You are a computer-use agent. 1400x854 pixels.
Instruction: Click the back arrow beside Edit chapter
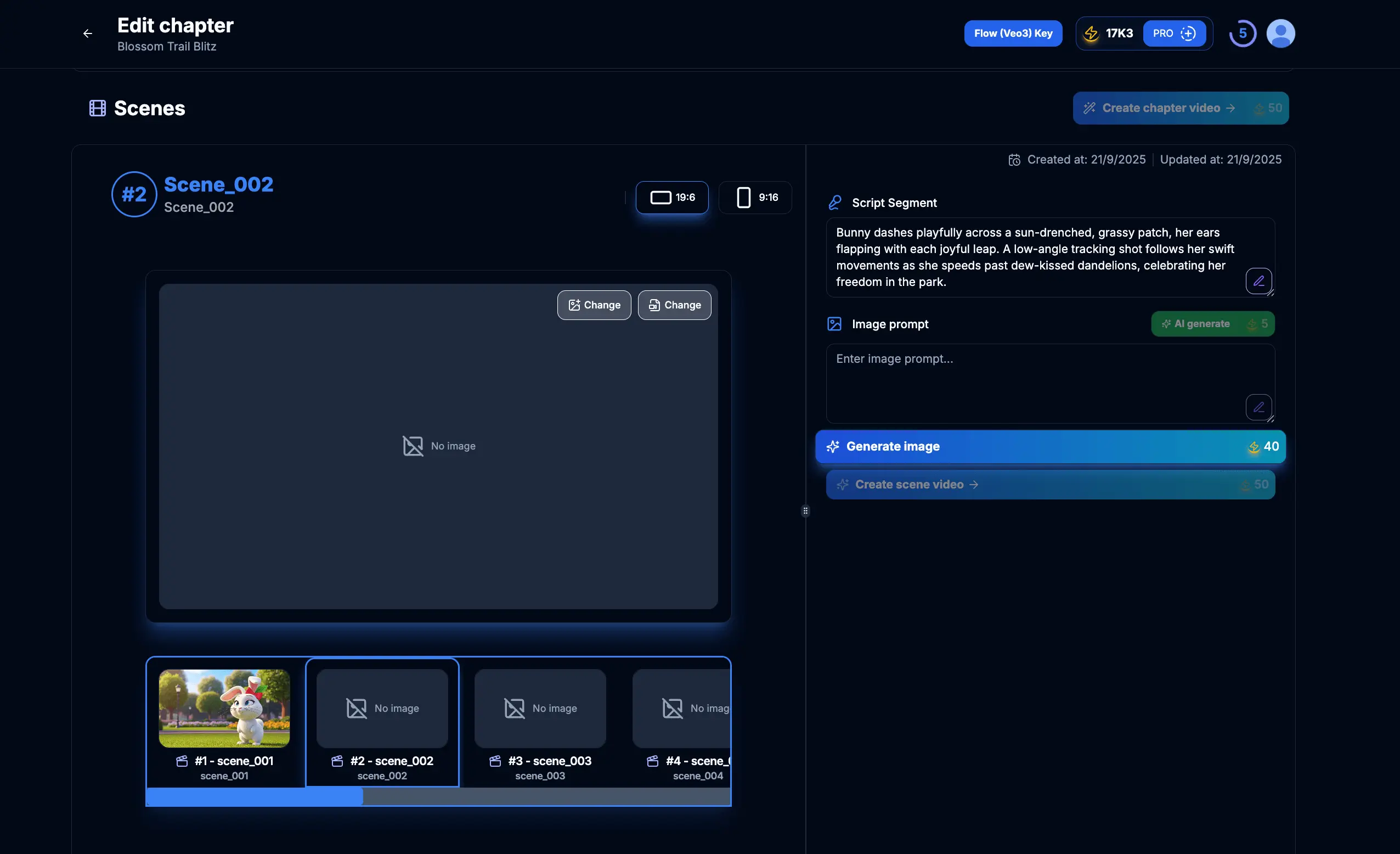88,33
